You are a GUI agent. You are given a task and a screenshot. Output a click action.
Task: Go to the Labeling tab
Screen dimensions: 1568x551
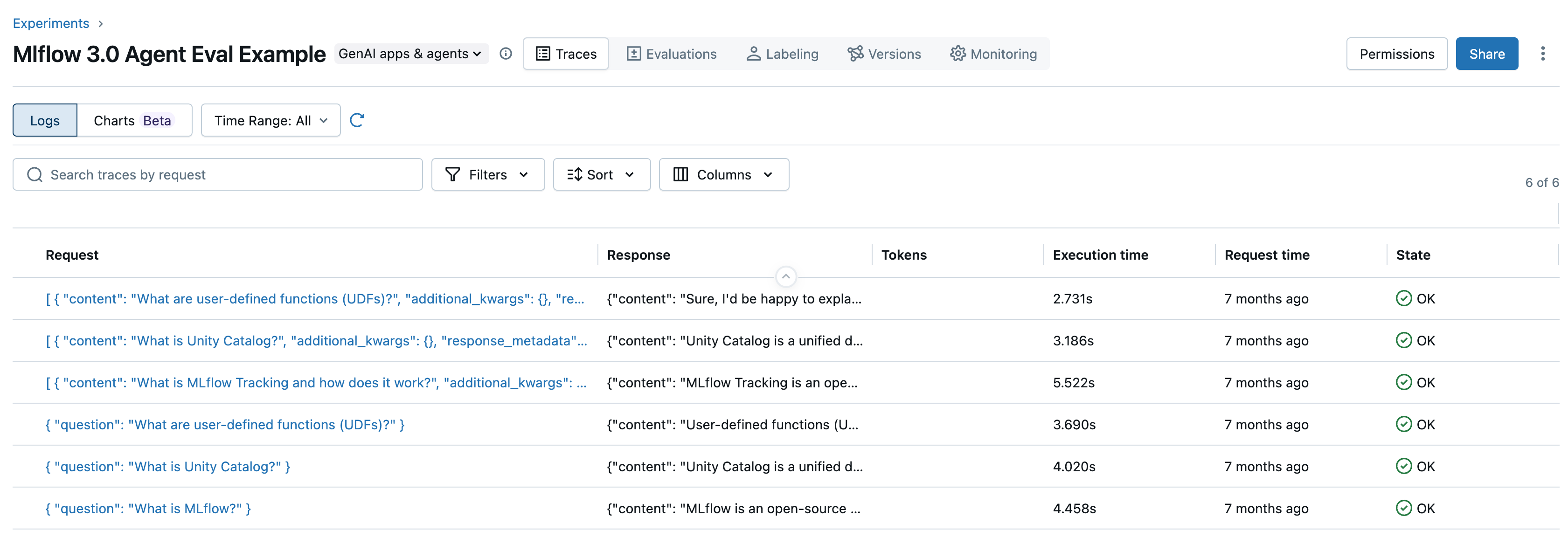(782, 54)
